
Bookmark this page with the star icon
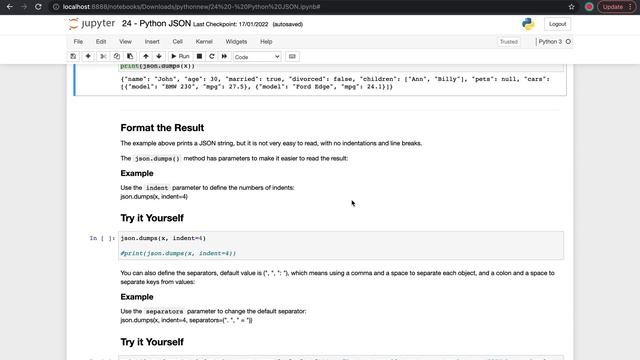coord(571,7)
